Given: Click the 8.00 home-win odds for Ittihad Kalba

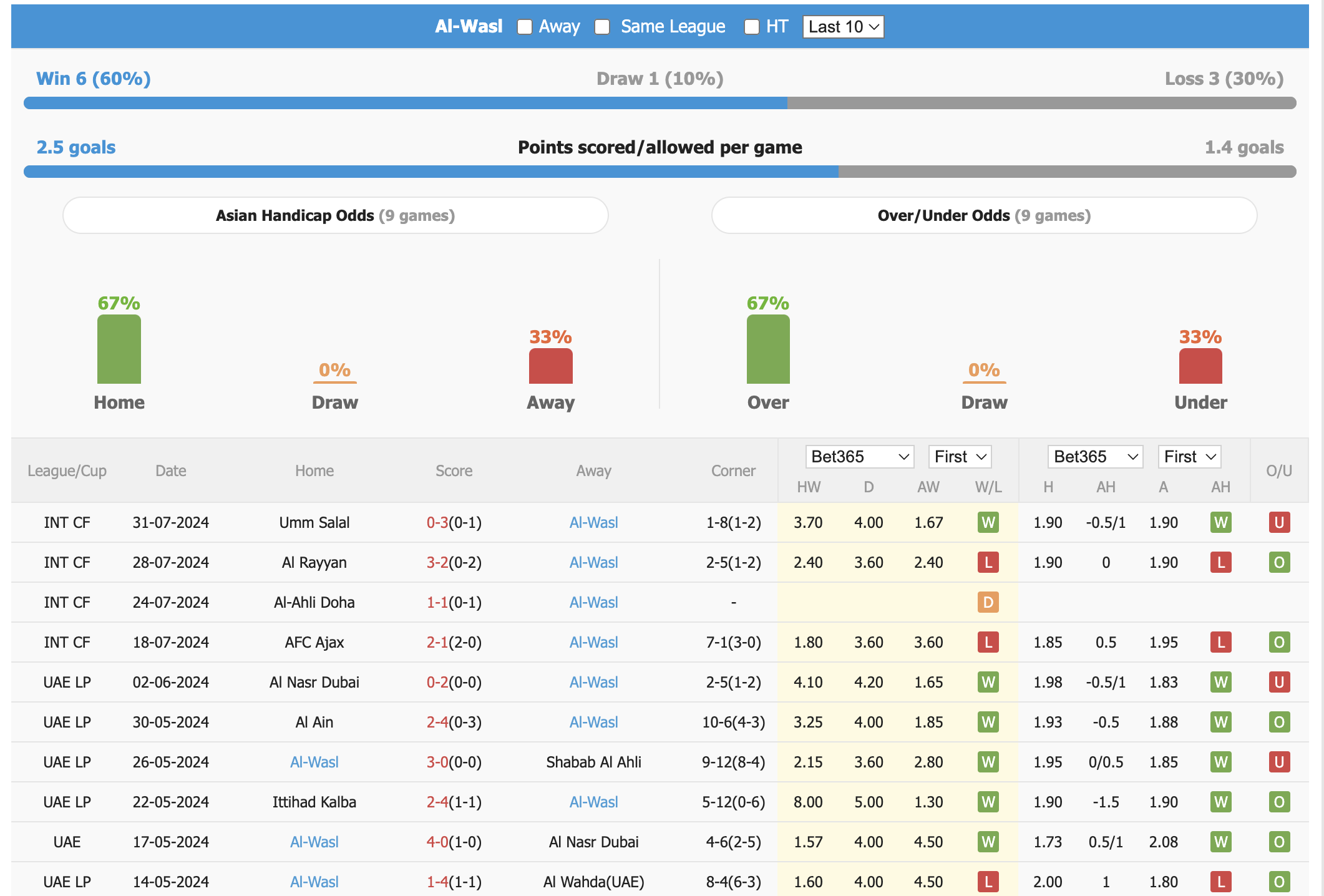Looking at the screenshot, I should (x=808, y=802).
